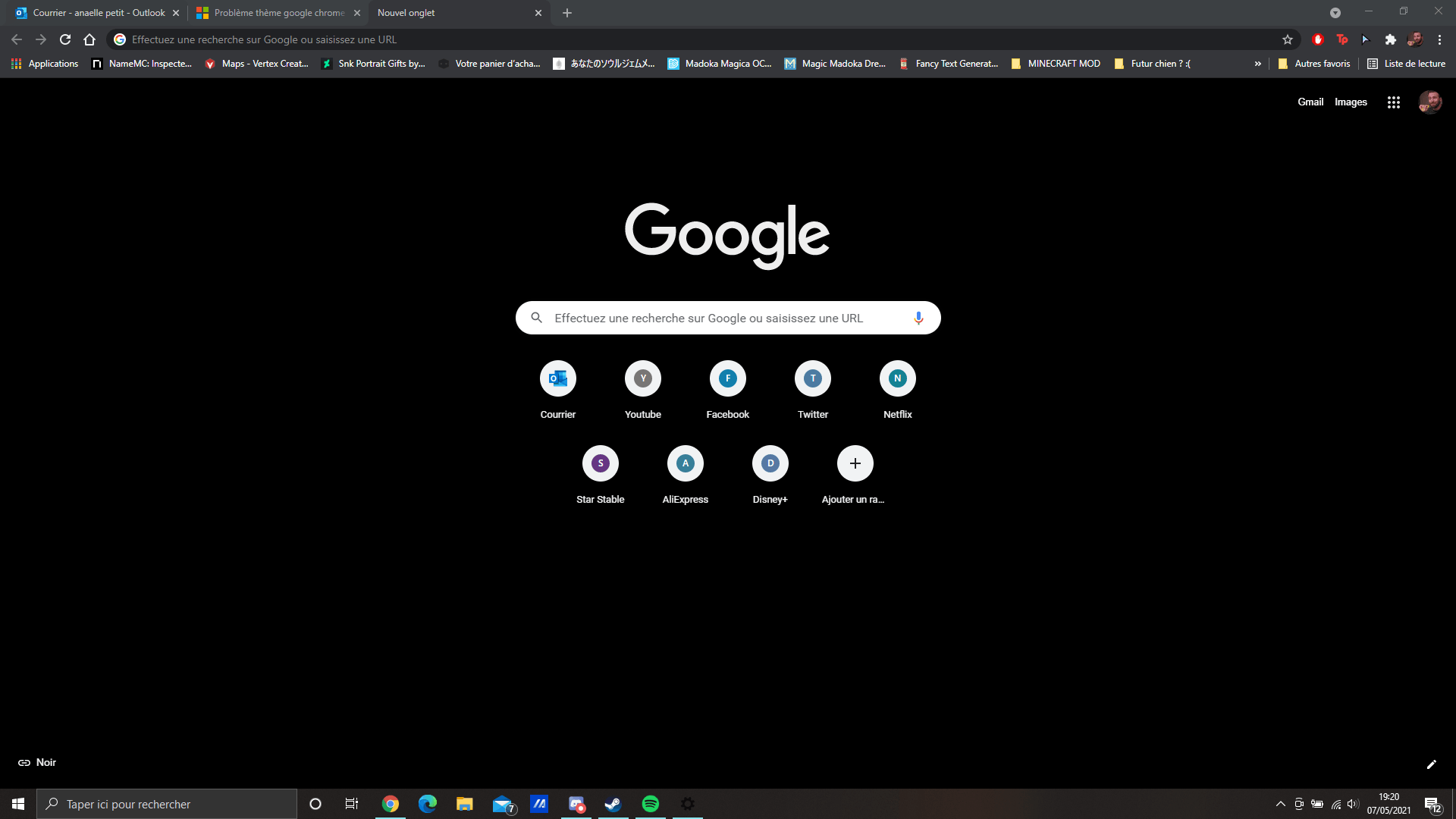Open the Gmail link
Image resolution: width=1456 pixels, height=819 pixels.
coord(1310,102)
